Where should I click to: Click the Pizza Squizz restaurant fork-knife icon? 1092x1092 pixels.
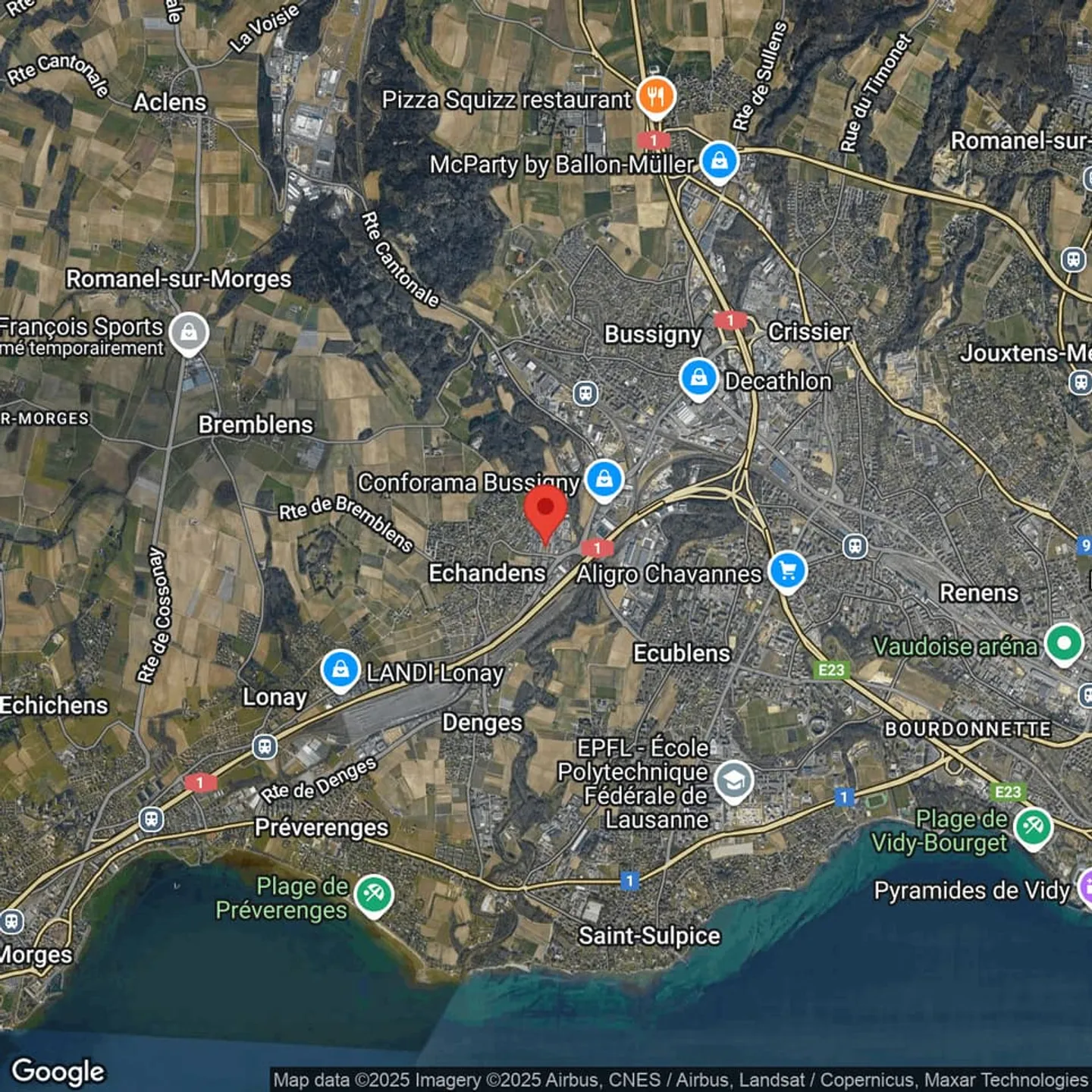[x=656, y=96]
